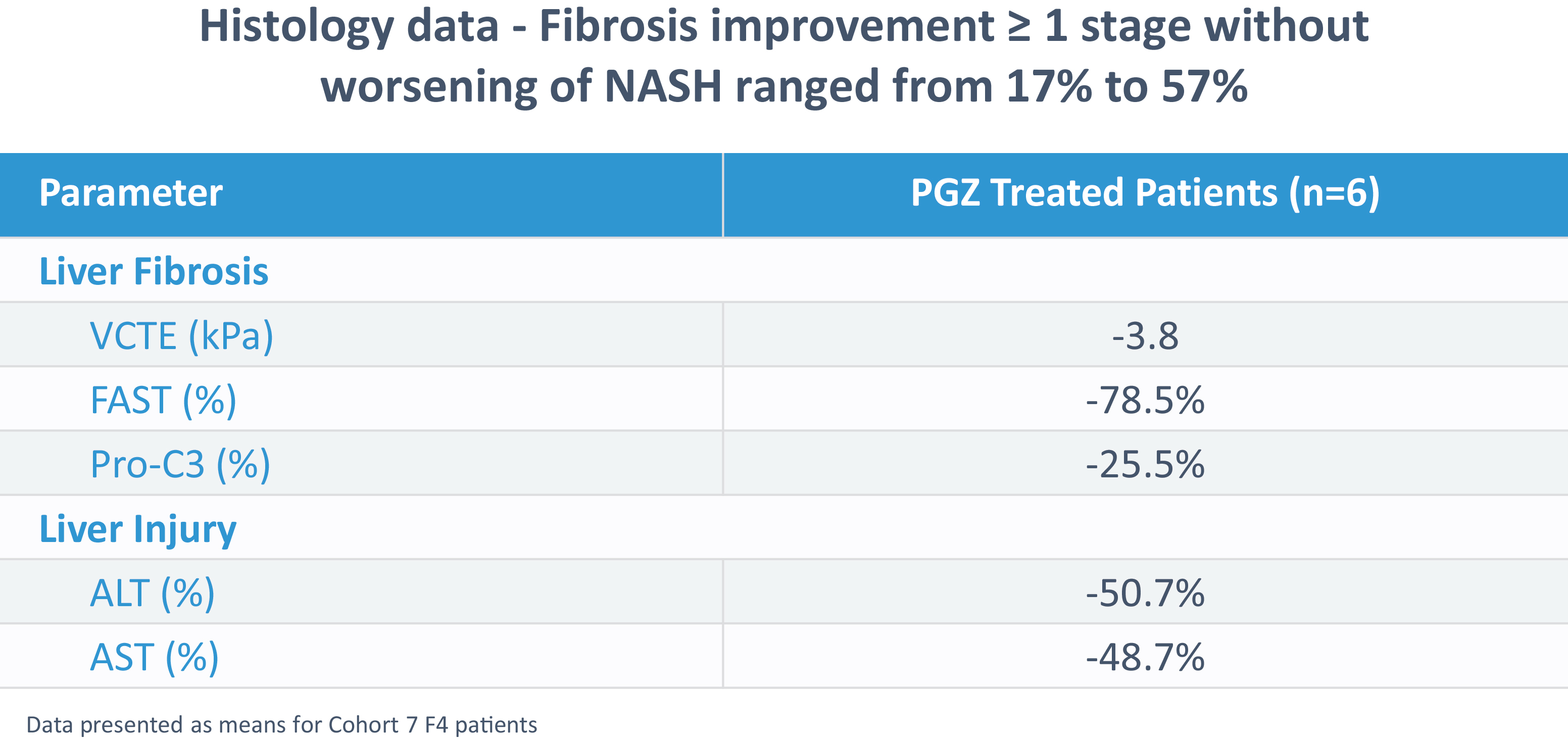This screenshot has width=1568, height=740.
Task: Select the ALT (%) row label
Action: click(152, 594)
